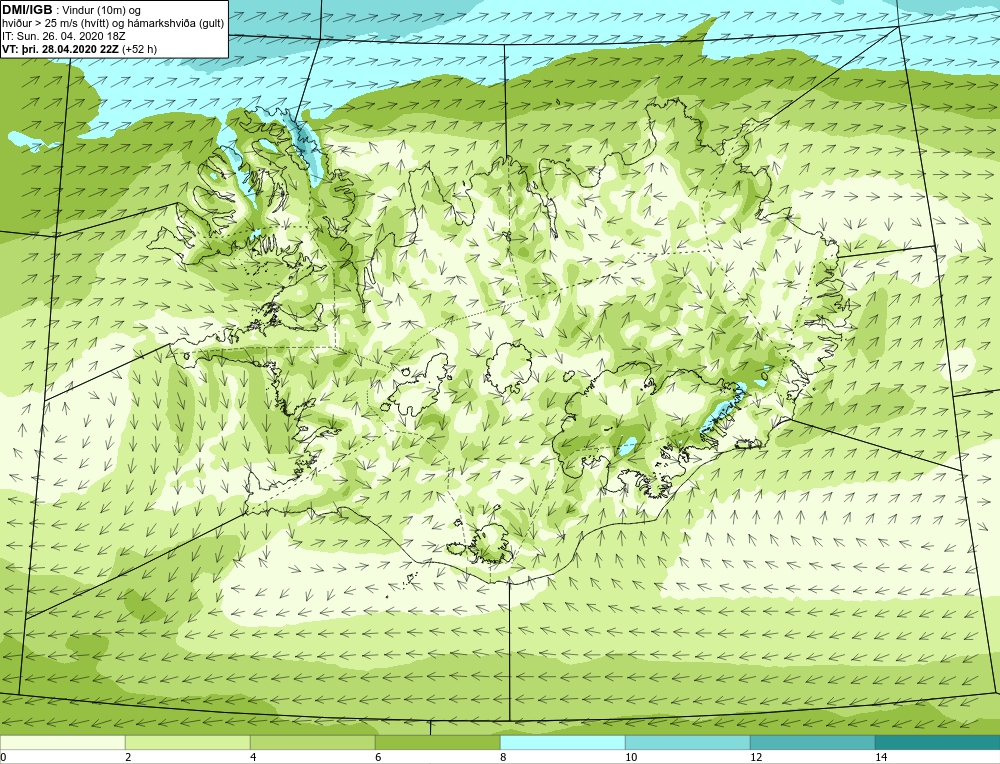1000x764 pixels.
Task: Click the legend scale label '12'
Action: coord(756,757)
